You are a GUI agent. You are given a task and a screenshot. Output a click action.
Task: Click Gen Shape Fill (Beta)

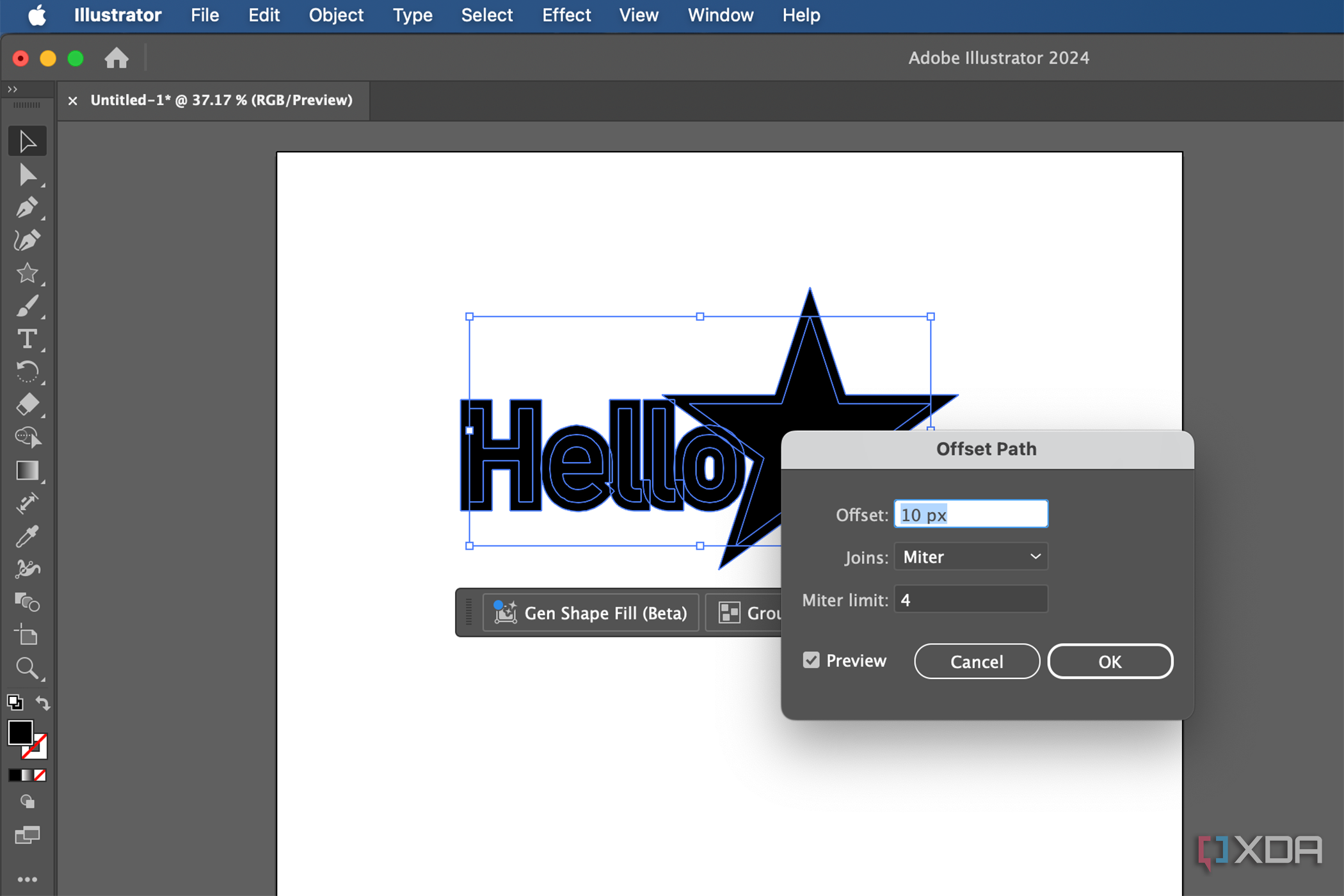click(x=590, y=612)
